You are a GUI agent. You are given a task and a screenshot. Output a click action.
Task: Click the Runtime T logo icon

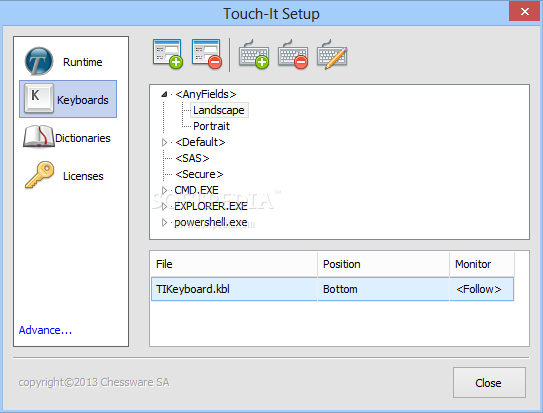39,61
